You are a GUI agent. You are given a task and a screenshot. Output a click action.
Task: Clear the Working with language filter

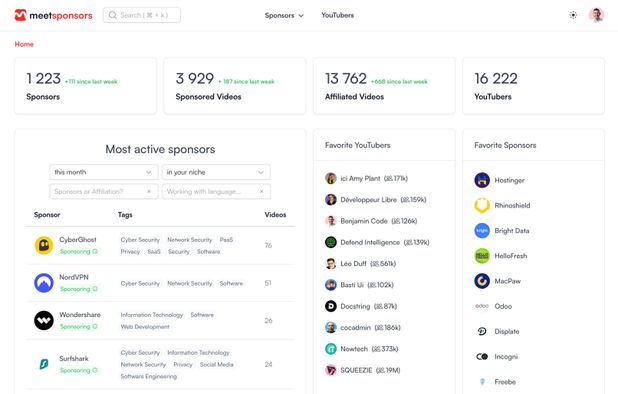261,191
